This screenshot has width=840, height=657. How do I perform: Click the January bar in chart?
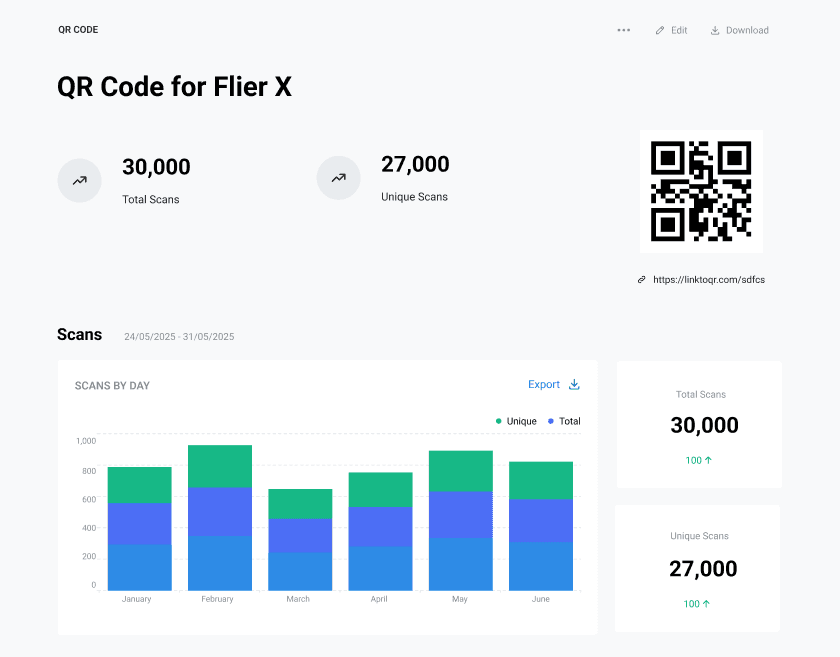[x=140, y=529]
